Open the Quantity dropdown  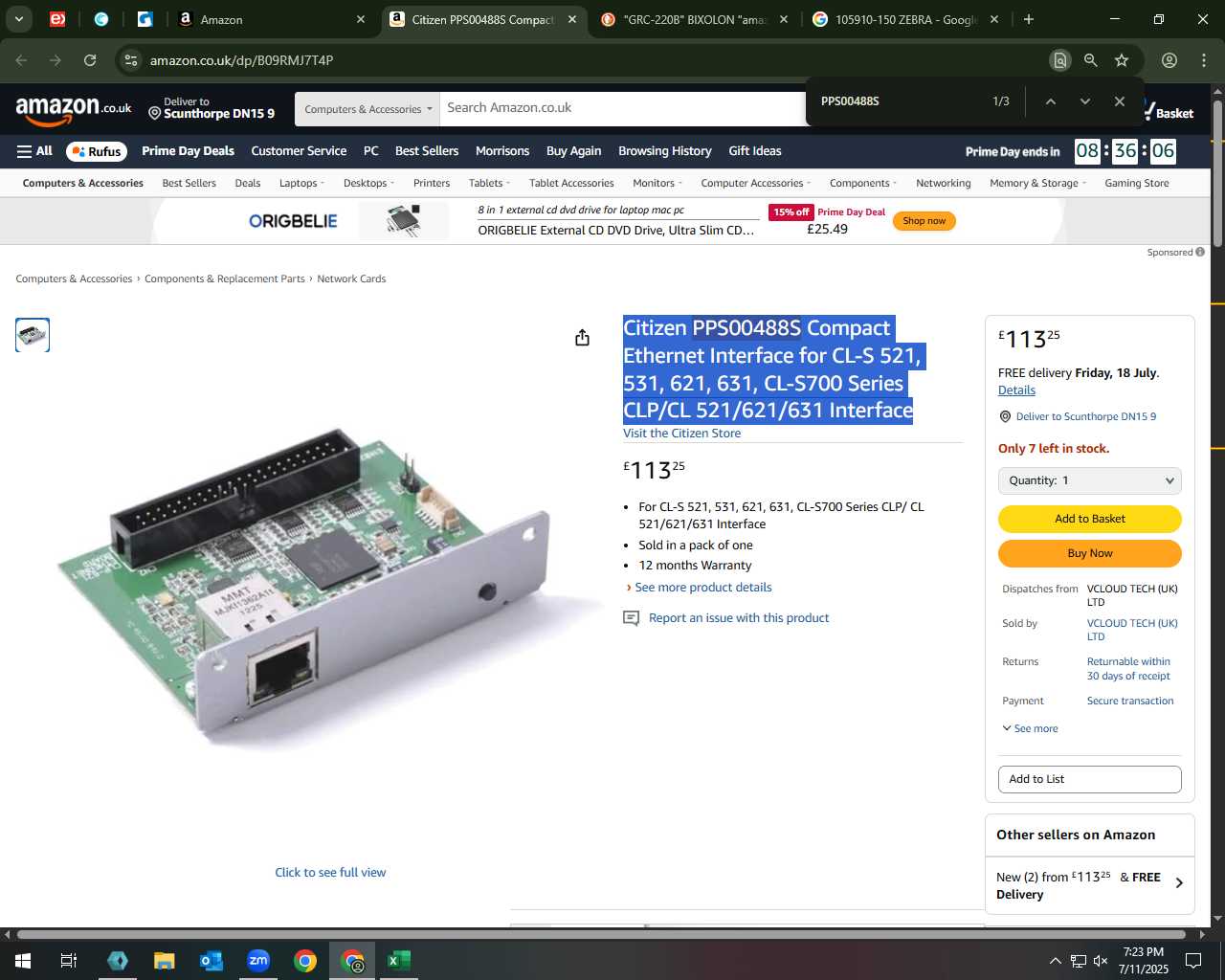(1090, 480)
